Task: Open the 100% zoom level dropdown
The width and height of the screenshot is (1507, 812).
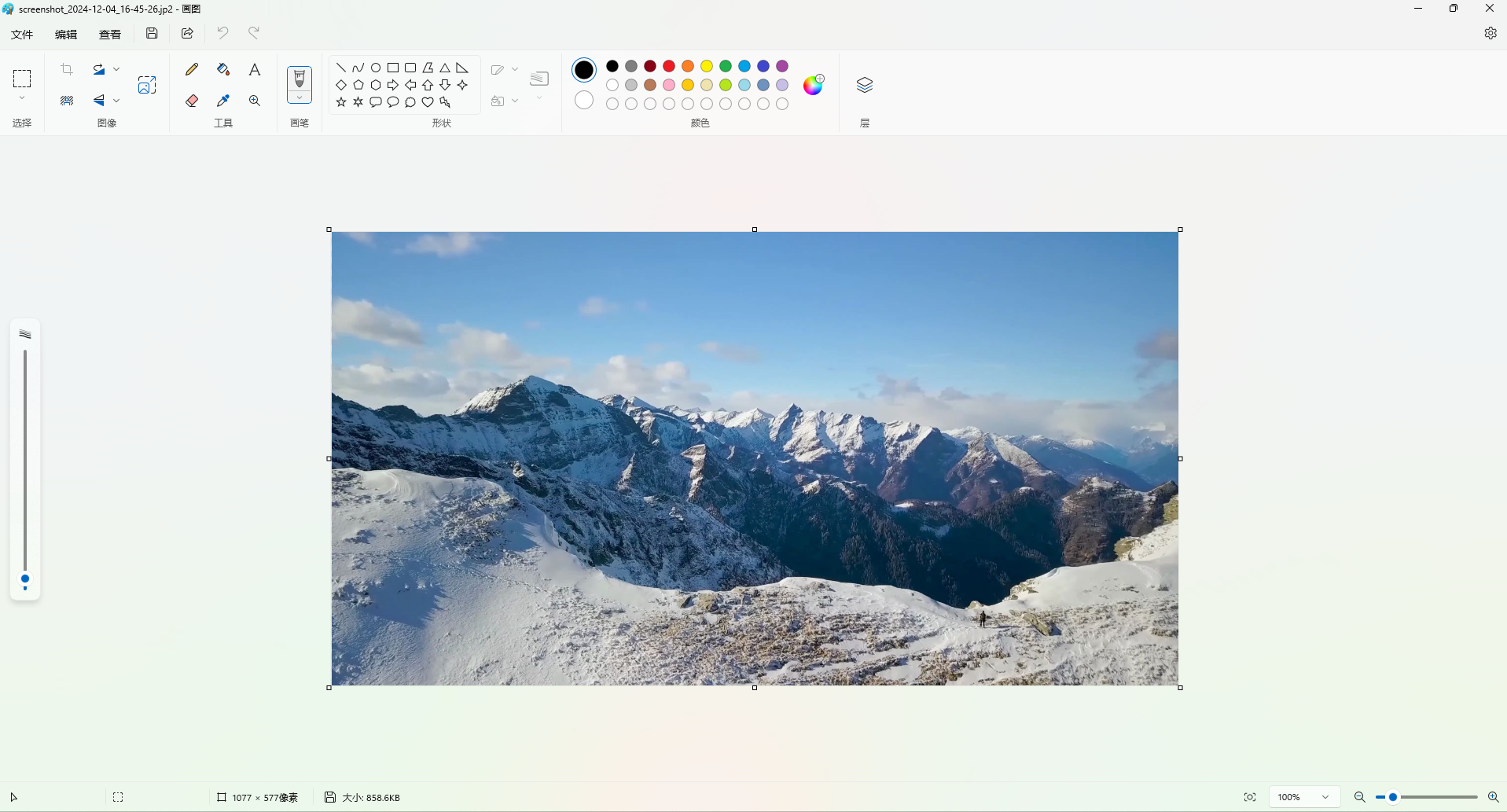Action: [x=1304, y=797]
